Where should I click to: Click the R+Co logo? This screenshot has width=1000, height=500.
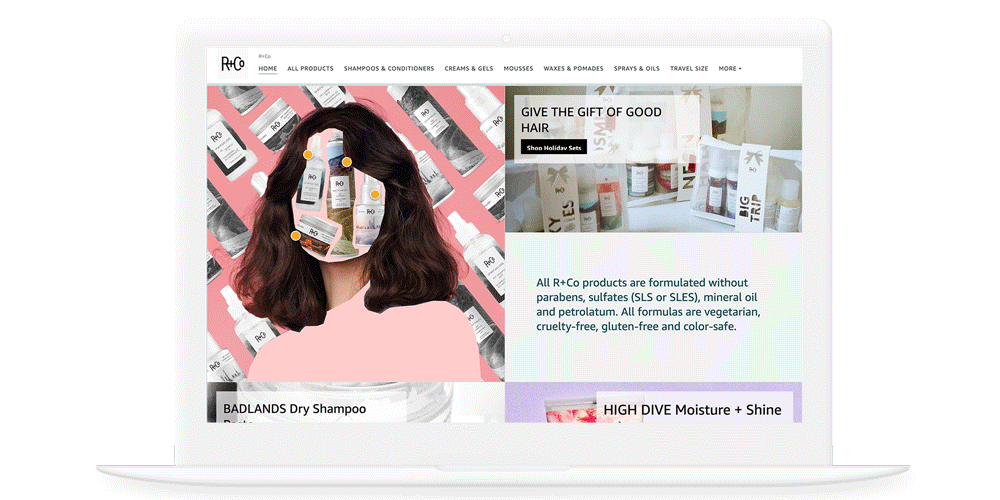[232, 64]
